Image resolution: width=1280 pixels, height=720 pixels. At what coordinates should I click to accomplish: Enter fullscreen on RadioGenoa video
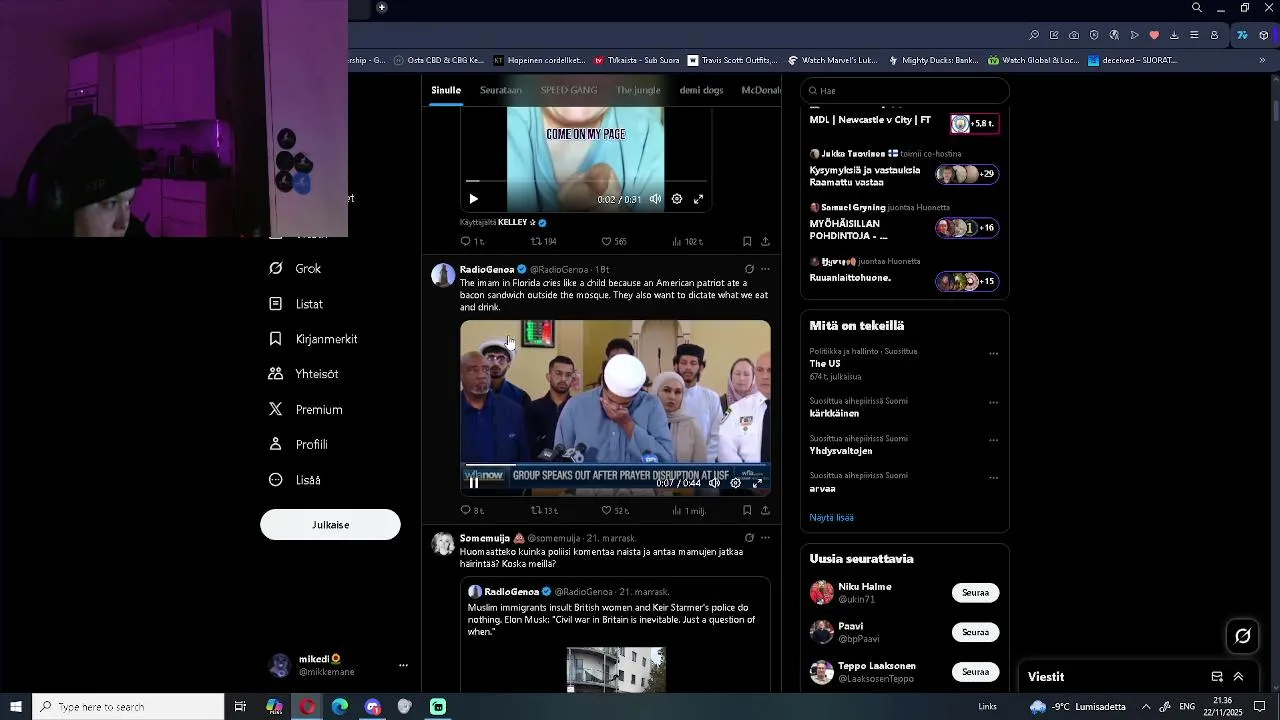click(x=758, y=483)
